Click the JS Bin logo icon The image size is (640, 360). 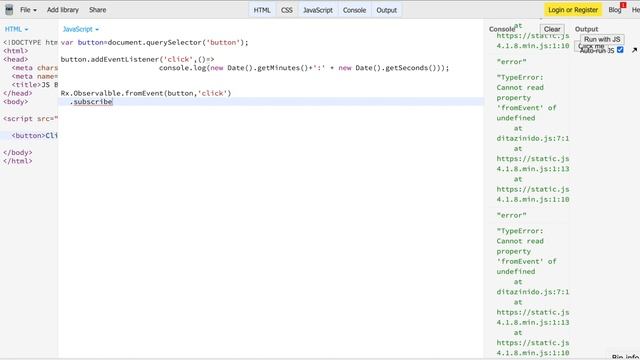[x=9, y=10]
